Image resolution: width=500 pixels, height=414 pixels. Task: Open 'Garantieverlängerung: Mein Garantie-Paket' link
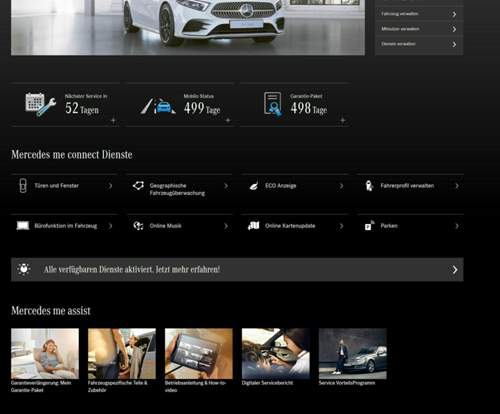point(41,386)
